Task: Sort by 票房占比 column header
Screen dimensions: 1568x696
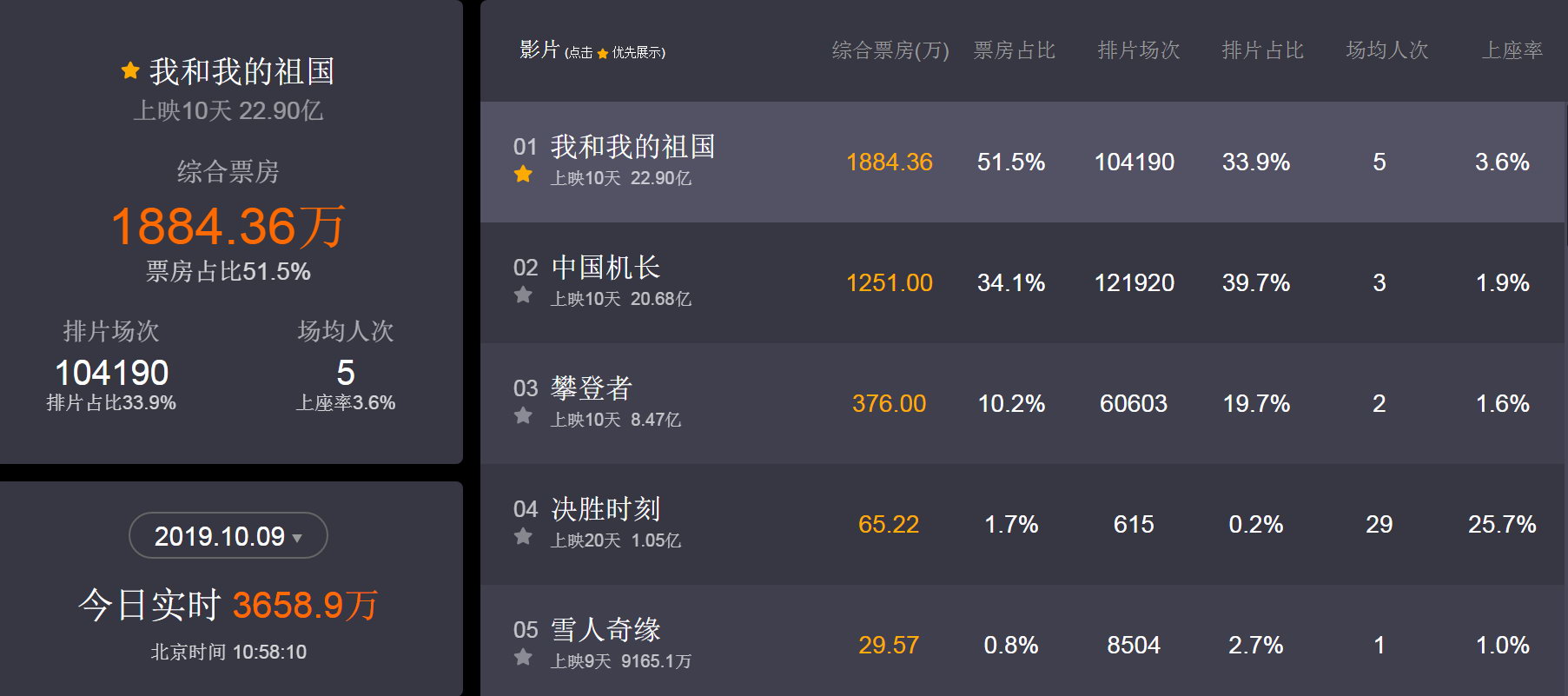Action: (x=1014, y=50)
